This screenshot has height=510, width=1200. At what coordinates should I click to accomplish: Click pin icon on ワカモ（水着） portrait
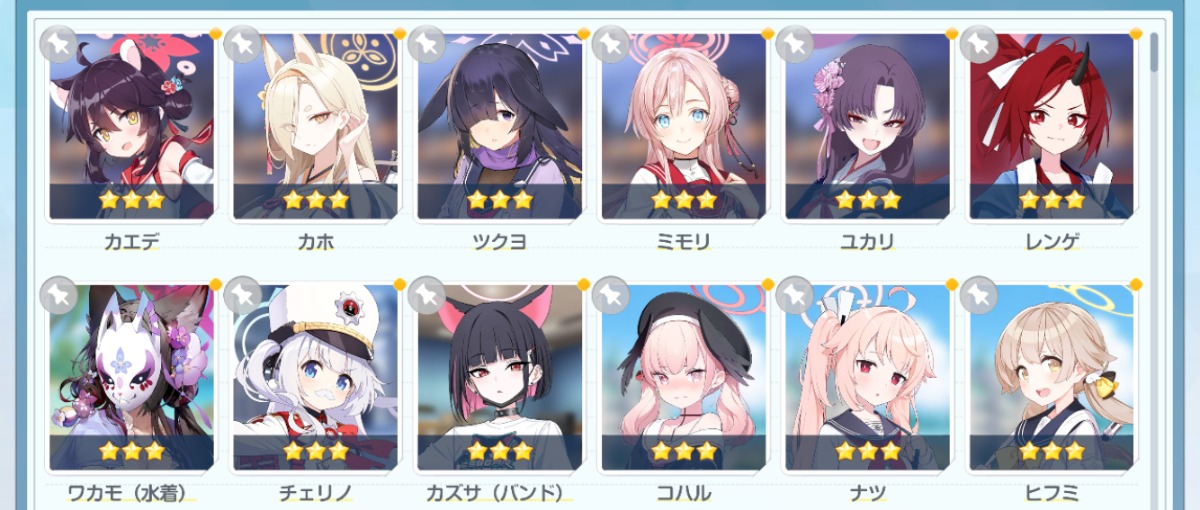tap(58, 295)
